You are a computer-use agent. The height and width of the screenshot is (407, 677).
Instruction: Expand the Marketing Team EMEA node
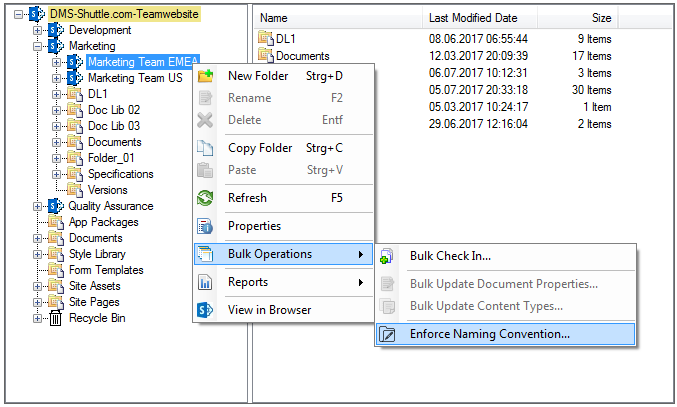tap(57, 62)
